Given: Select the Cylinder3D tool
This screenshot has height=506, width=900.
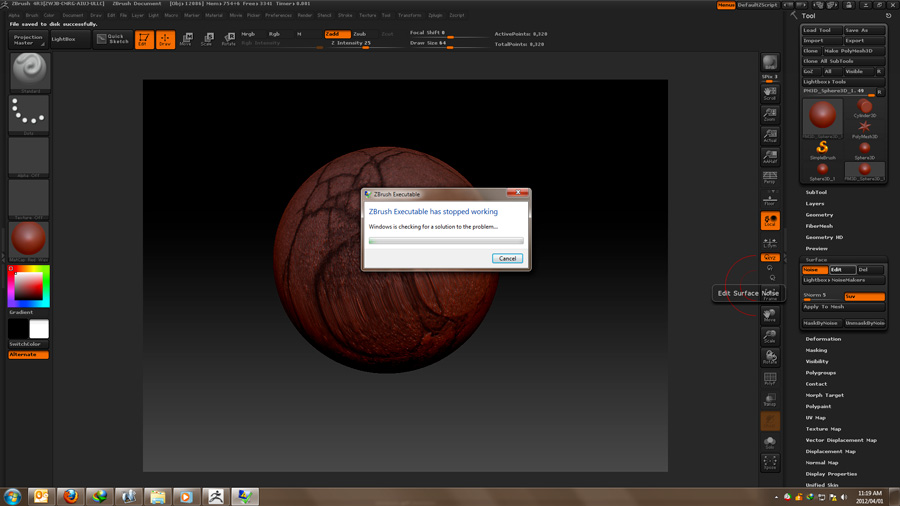Looking at the screenshot, I should (864, 108).
